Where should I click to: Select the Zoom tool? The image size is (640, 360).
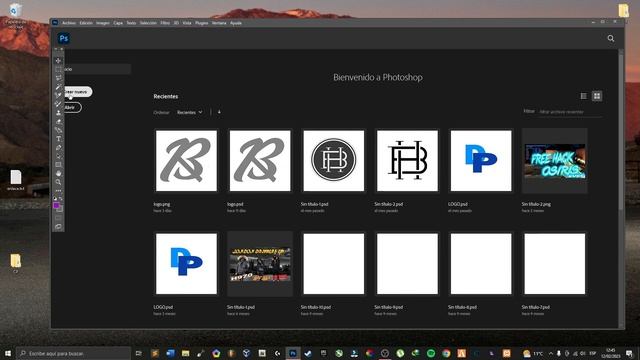(58, 182)
